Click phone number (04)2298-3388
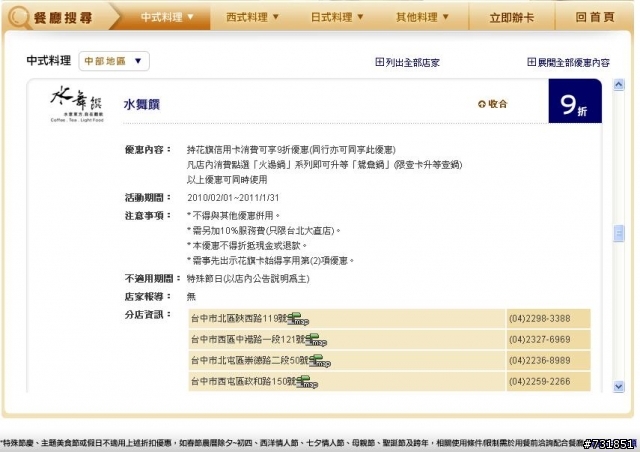The height and width of the screenshot is (452, 640). (540, 319)
